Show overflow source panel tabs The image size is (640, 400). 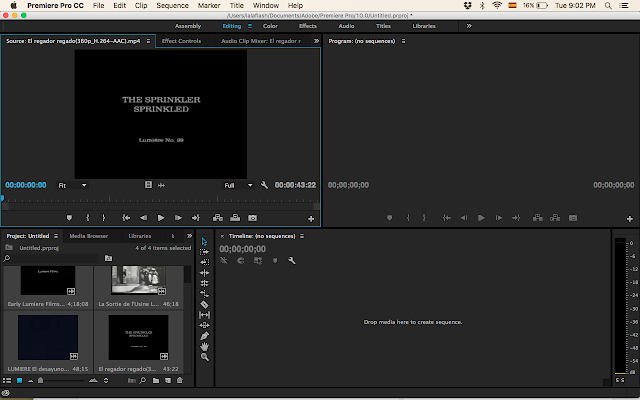click(x=316, y=41)
